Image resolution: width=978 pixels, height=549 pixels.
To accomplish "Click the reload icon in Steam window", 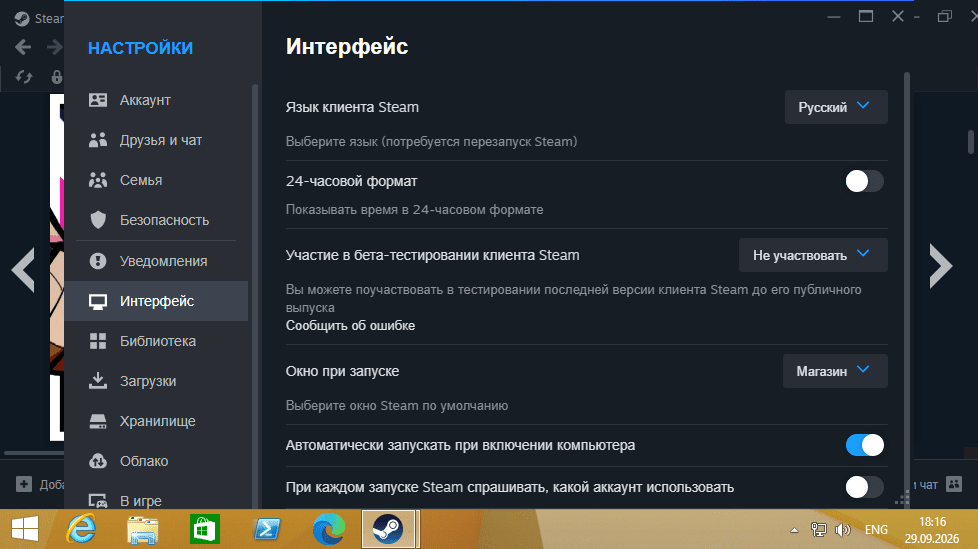I will tap(24, 77).
